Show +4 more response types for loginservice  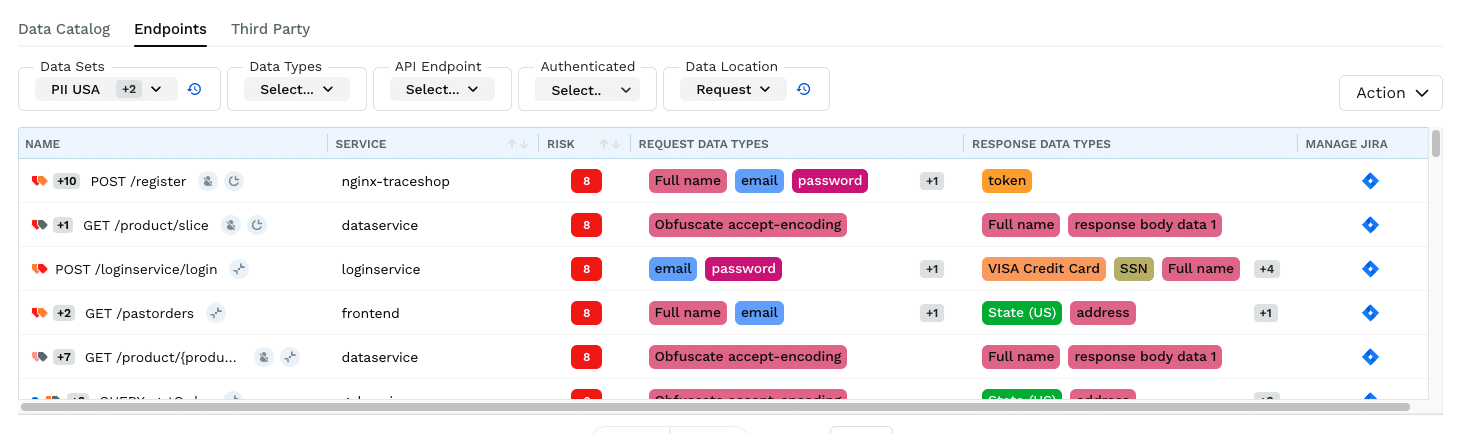1267,269
